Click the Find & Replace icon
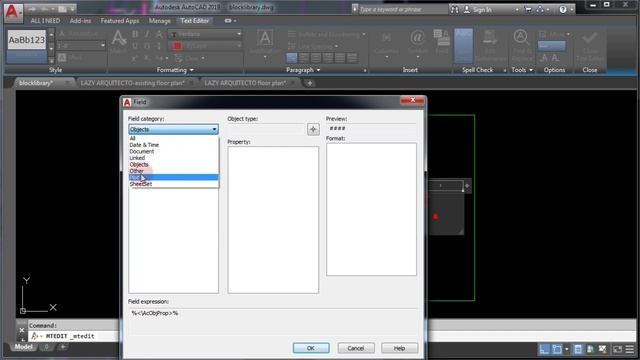This screenshot has height=360, width=640. (521, 38)
